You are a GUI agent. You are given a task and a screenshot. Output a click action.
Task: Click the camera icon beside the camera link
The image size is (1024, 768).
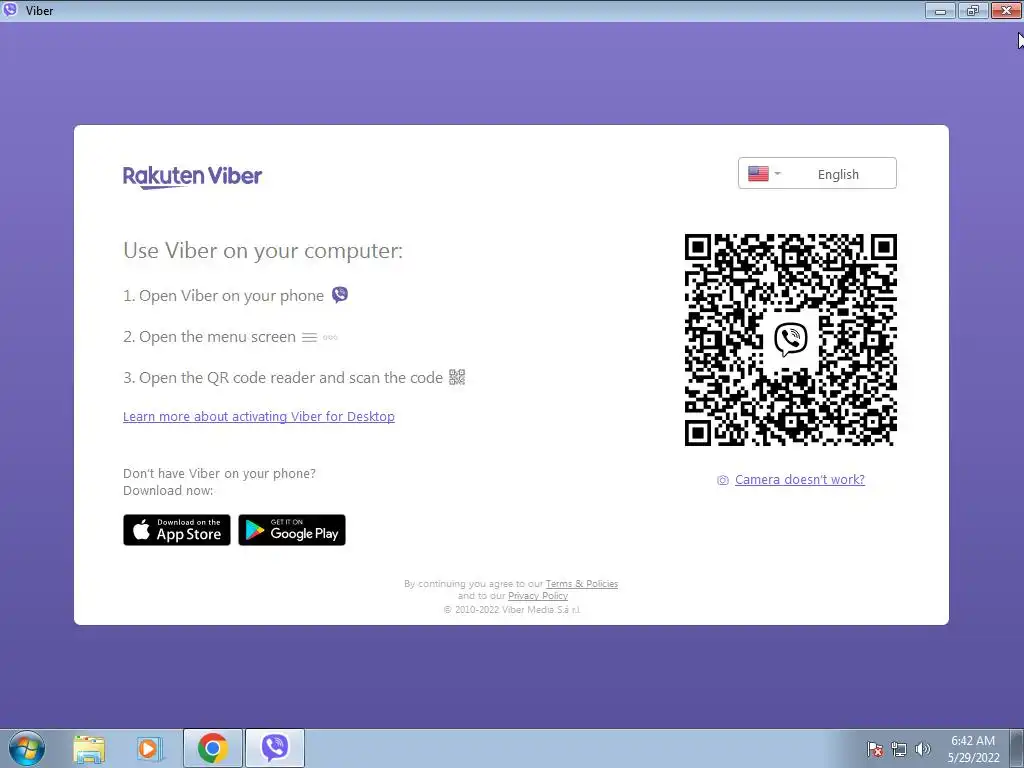pyautogui.click(x=723, y=480)
